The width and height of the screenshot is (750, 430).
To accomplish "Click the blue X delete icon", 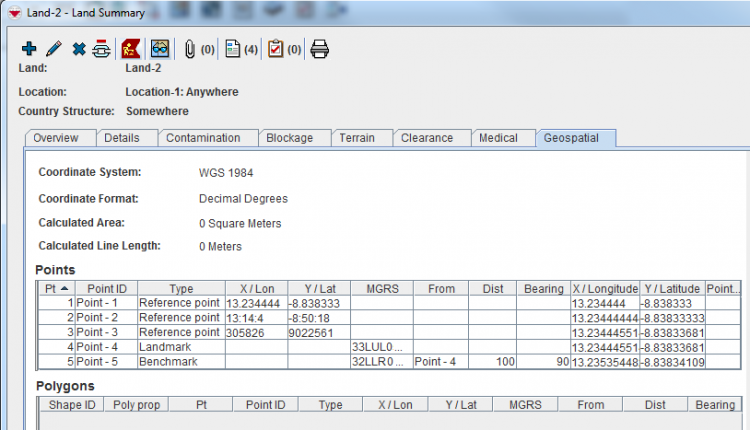I will pos(79,48).
